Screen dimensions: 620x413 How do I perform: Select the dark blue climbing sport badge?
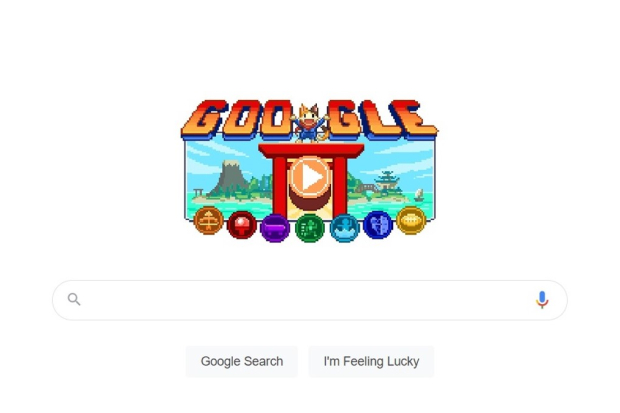point(378,225)
